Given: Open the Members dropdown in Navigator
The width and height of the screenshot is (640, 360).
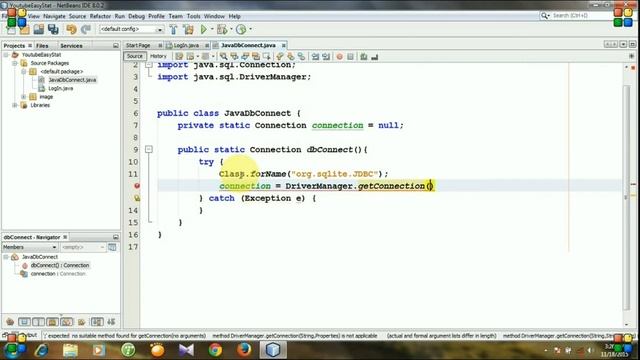Looking at the screenshot, I should (x=29, y=247).
